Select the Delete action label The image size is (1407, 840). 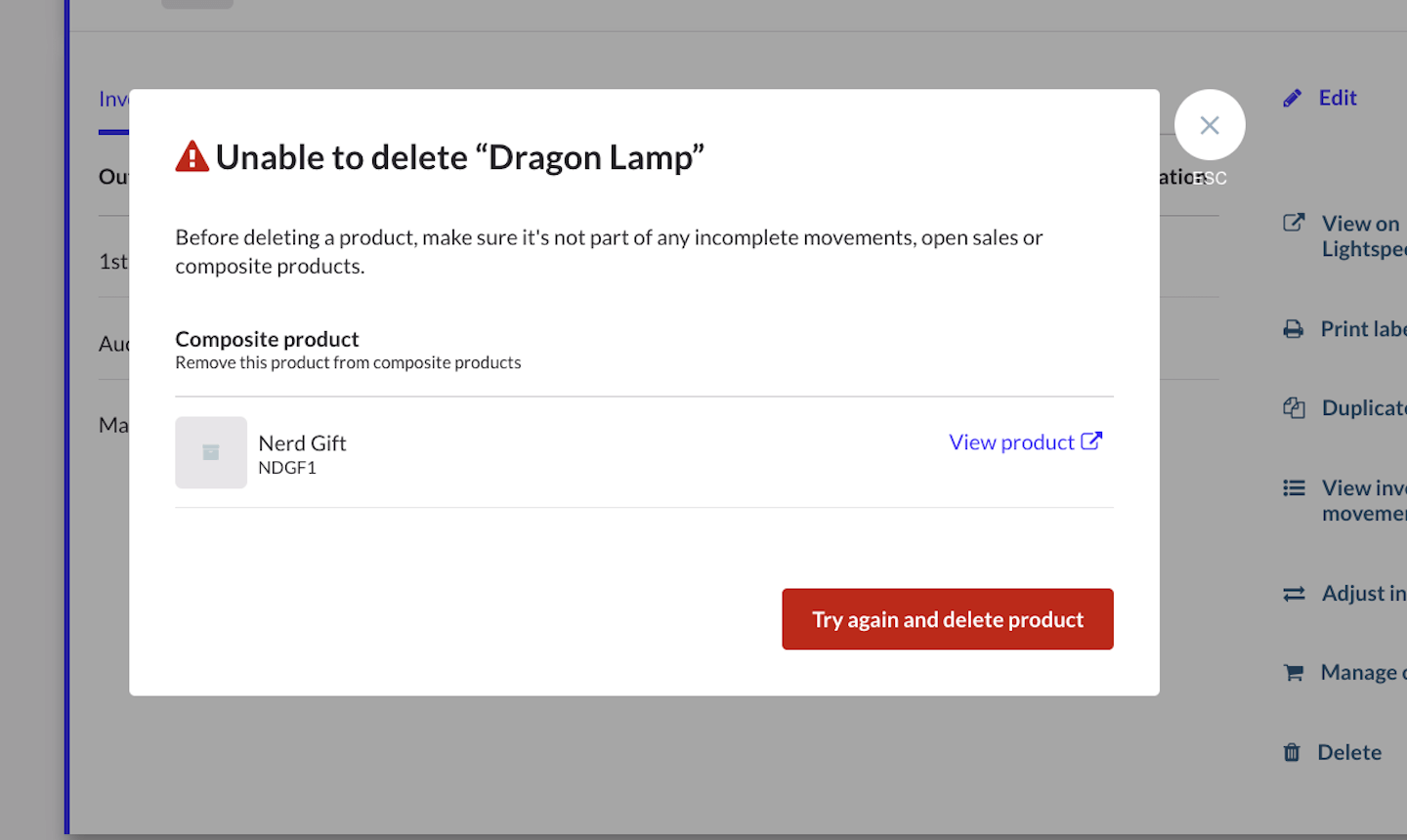pos(1349,752)
